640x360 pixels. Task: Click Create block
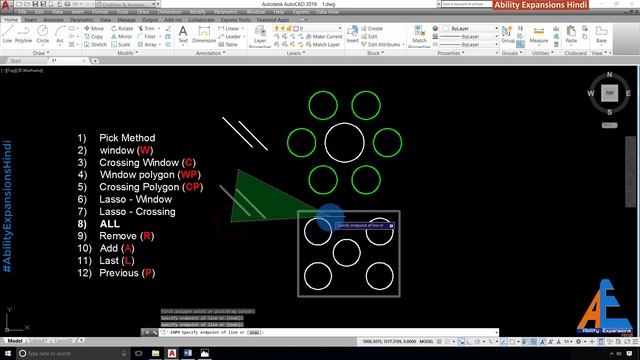[372, 29]
